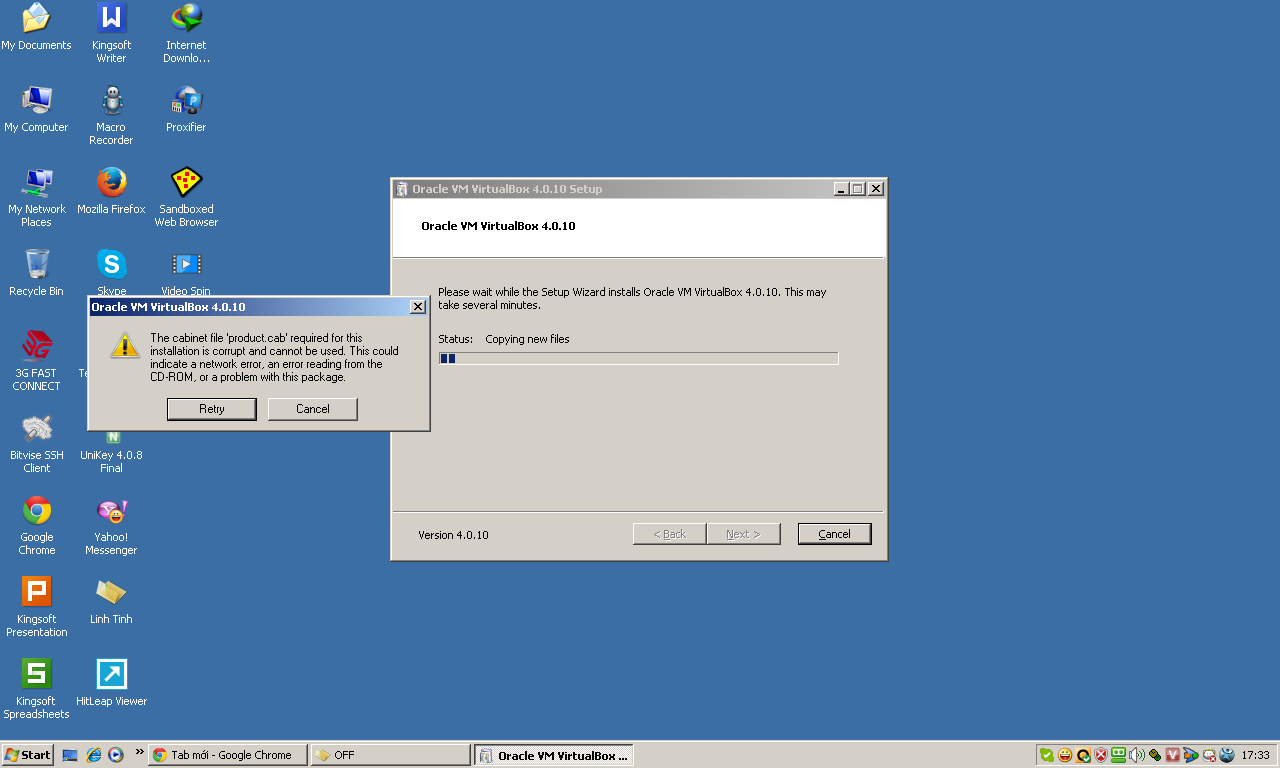Select Google Chrome desktop icon
This screenshot has width=1280, height=768.
pos(36,525)
